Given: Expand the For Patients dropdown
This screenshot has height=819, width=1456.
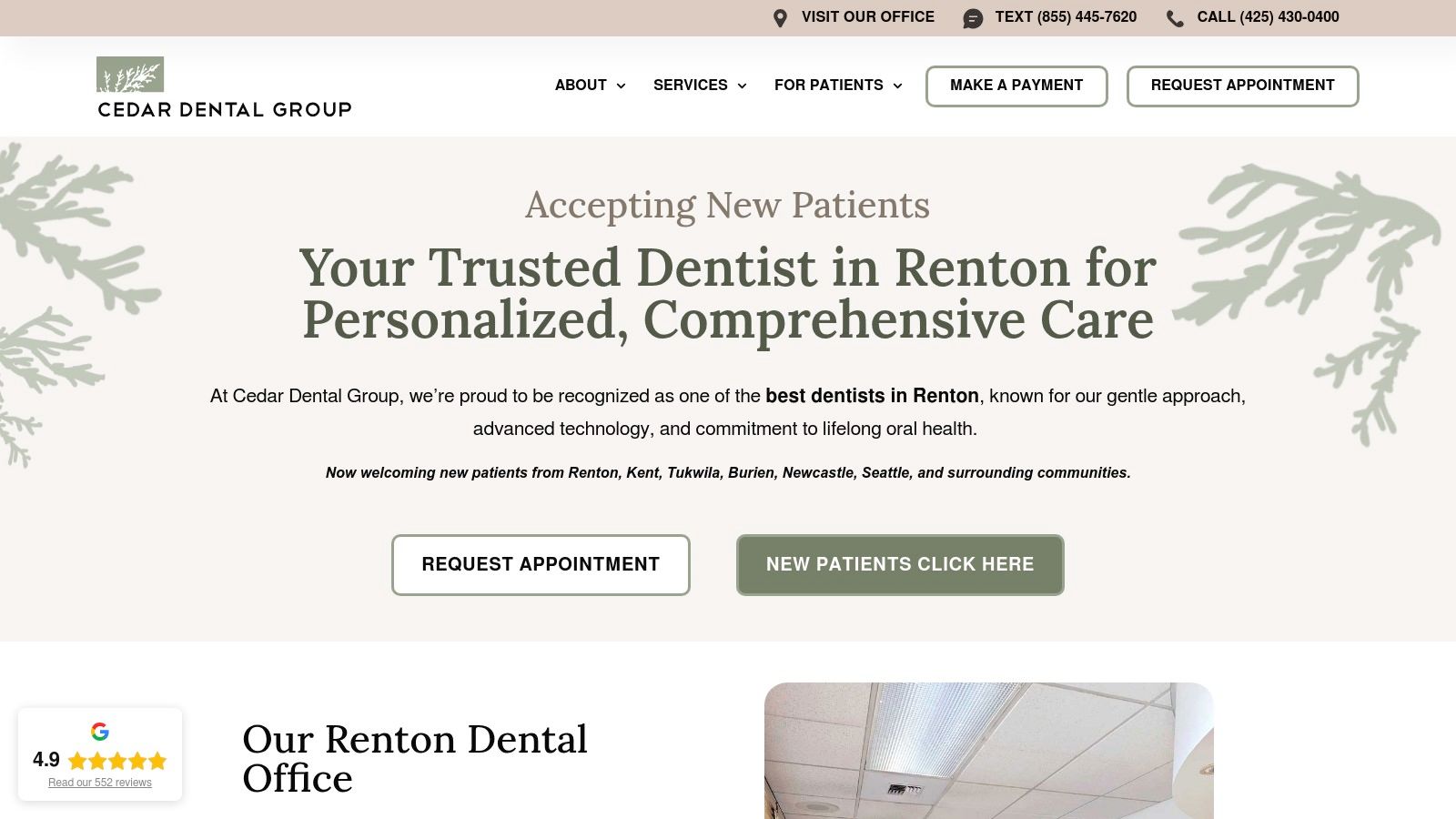Looking at the screenshot, I should coord(899,86).
